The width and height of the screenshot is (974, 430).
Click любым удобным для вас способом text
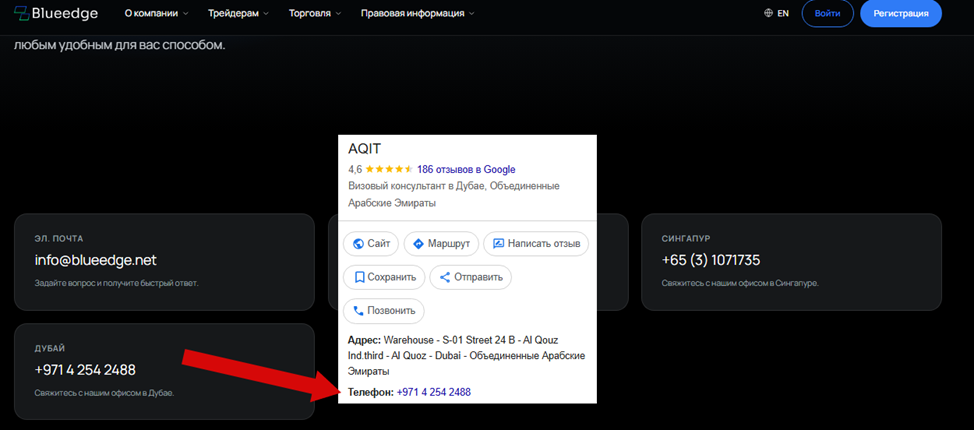tap(119, 46)
